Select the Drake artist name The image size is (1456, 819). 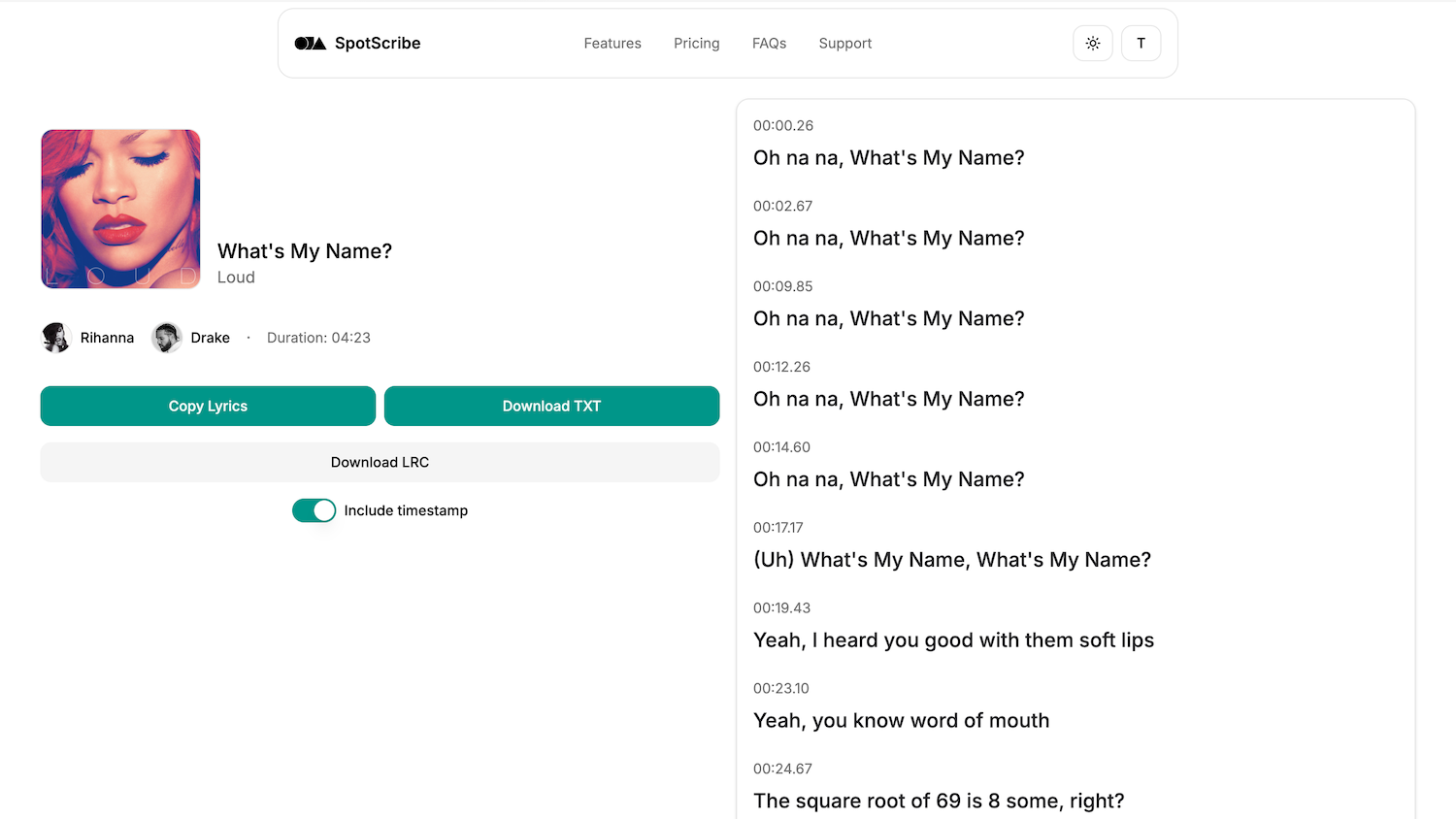coord(210,338)
